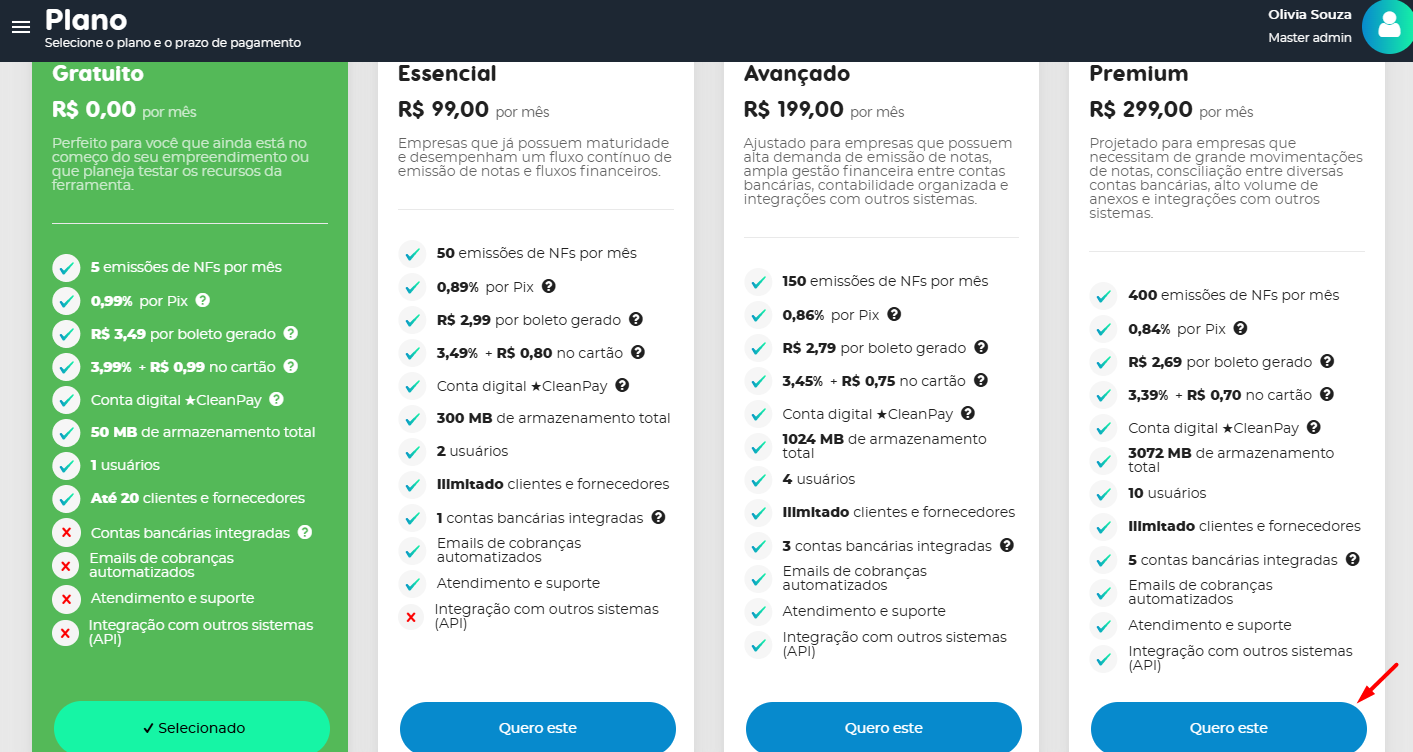Click the Olivia Souza user name
This screenshot has width=1413, height=752.
click(1310, 15)
